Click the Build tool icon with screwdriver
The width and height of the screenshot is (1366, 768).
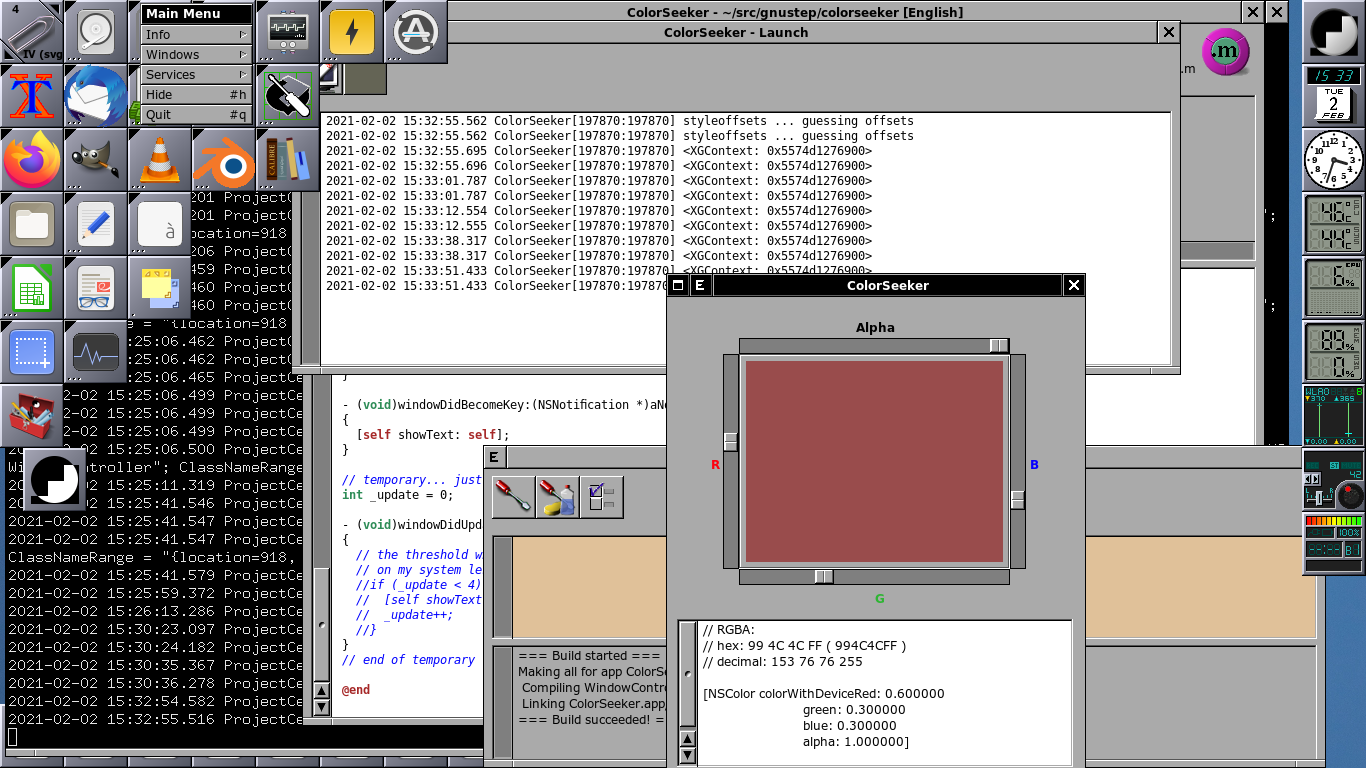(514, 496)
